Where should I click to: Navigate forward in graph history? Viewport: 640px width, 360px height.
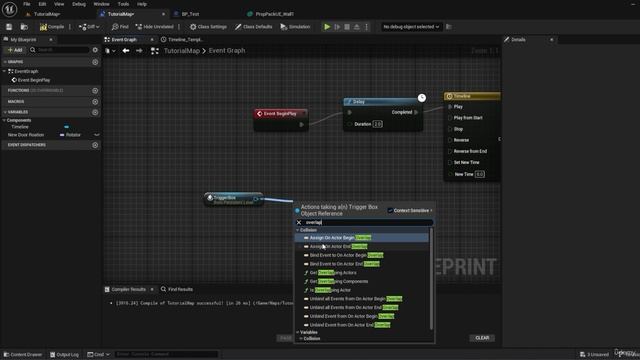[x=139, y=51]
